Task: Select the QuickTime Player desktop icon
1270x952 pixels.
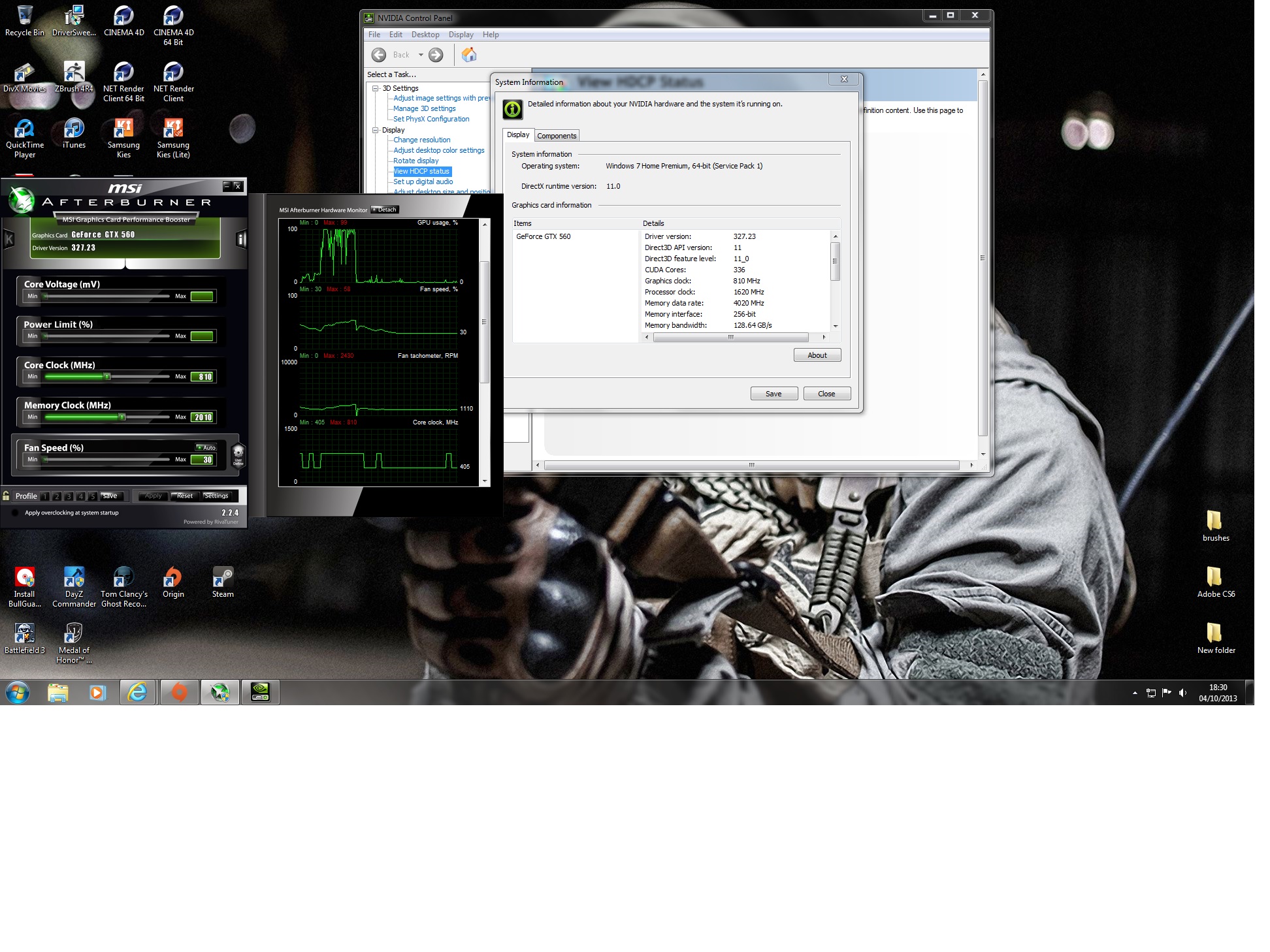Action: point(25,138)
